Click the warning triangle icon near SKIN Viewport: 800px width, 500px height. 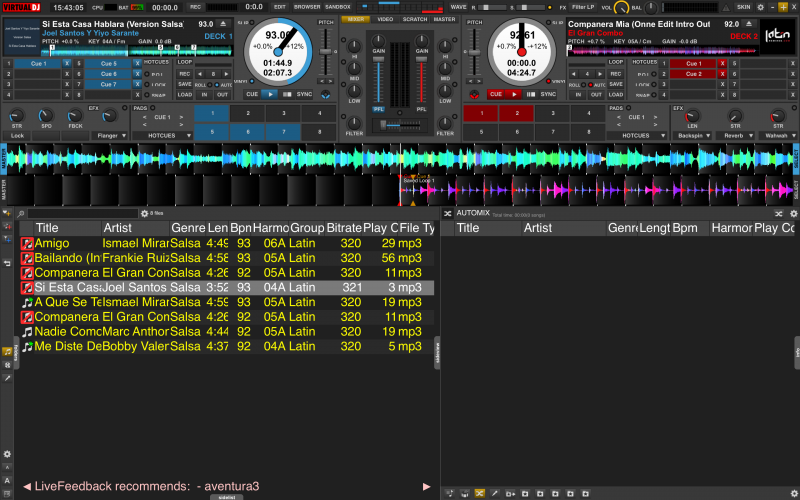[727, 8]
